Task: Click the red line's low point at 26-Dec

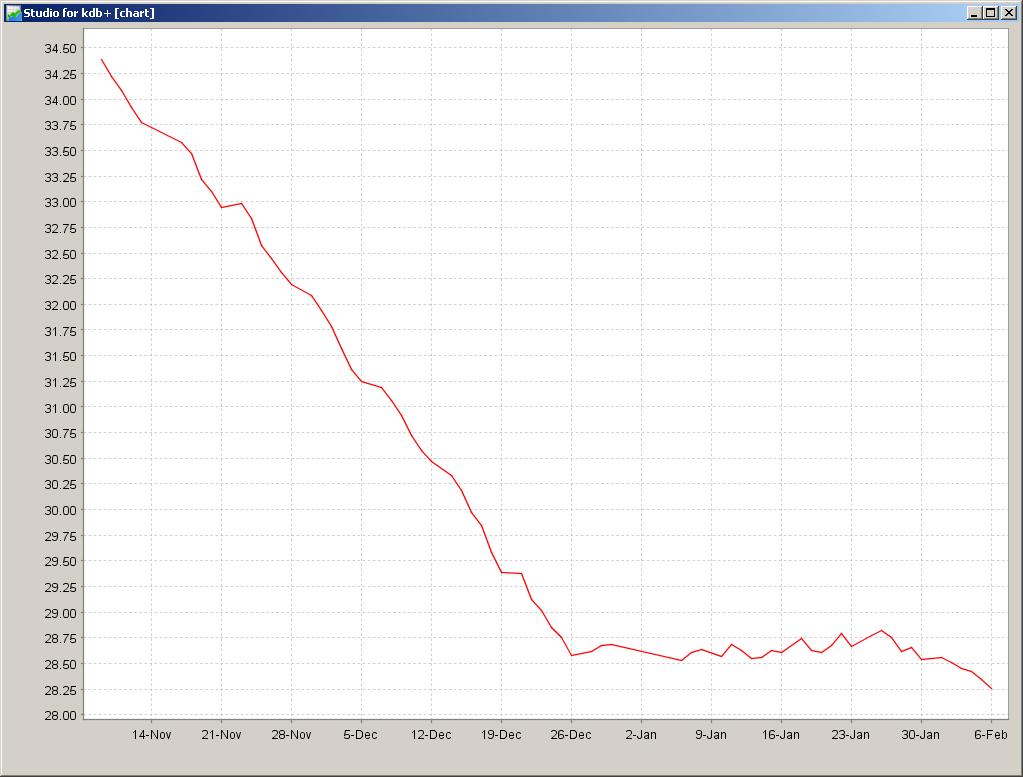Action: tap(572, 655)
